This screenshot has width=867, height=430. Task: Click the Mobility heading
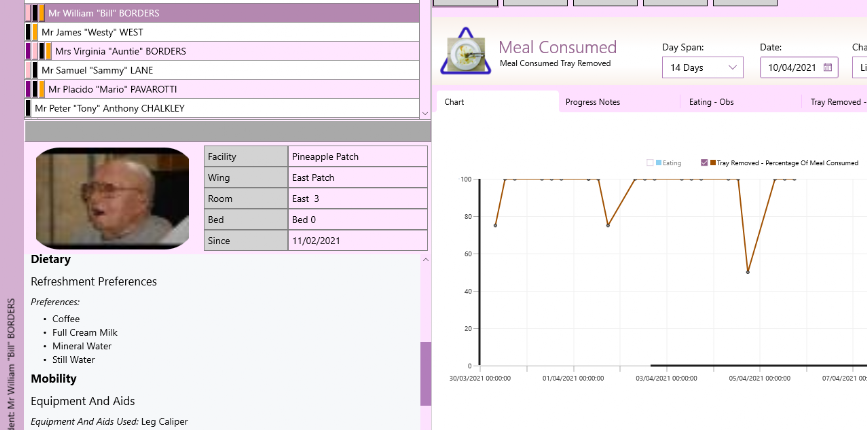(x=54, y=379)
